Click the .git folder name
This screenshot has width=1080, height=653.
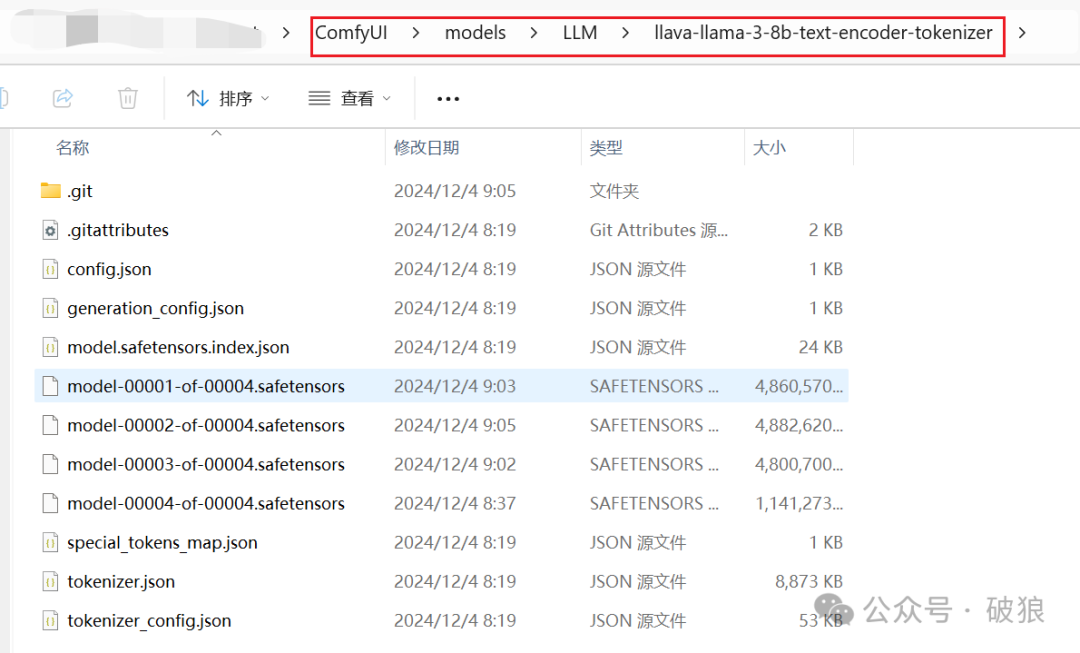[x=80, y=191]
